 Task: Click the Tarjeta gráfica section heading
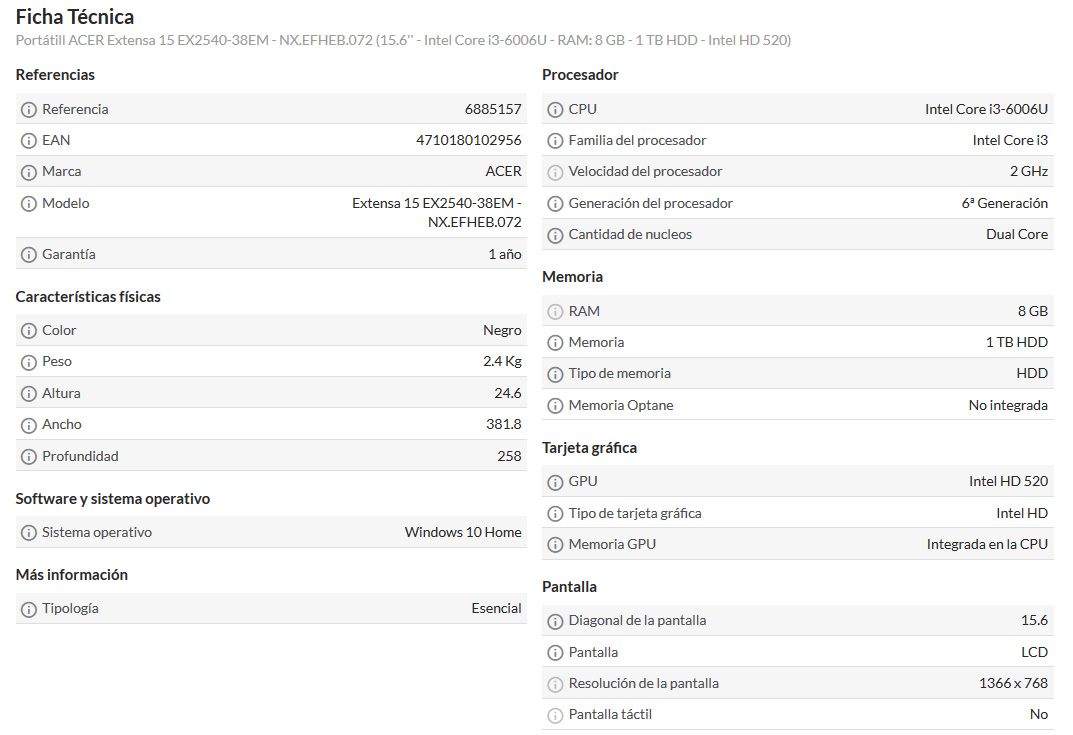click(x=590, y=448)
